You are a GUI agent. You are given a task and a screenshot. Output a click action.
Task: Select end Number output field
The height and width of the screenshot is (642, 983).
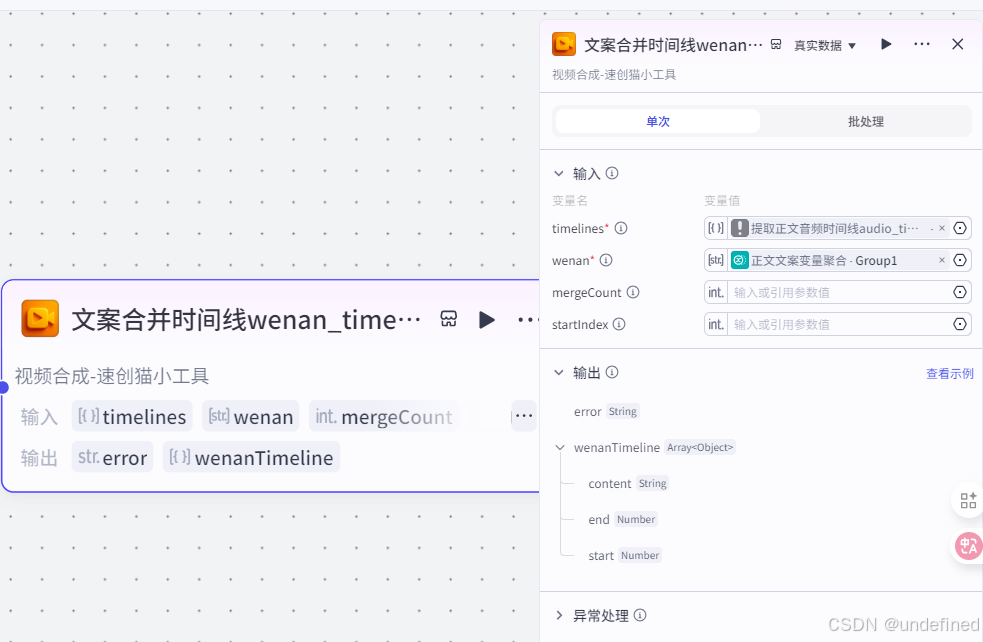pos(623,520)
